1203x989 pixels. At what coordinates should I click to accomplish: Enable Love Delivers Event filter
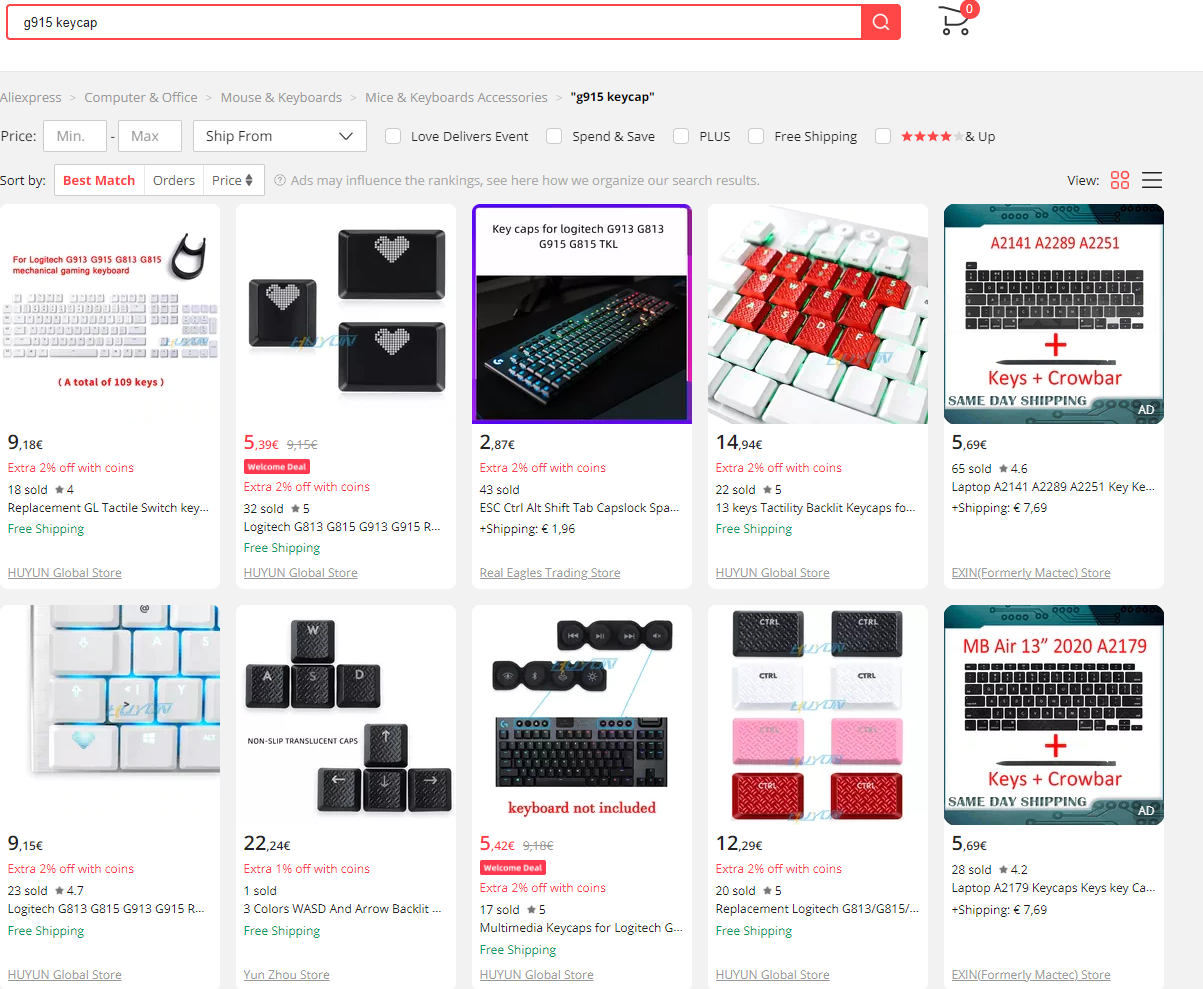click(394, 136)
